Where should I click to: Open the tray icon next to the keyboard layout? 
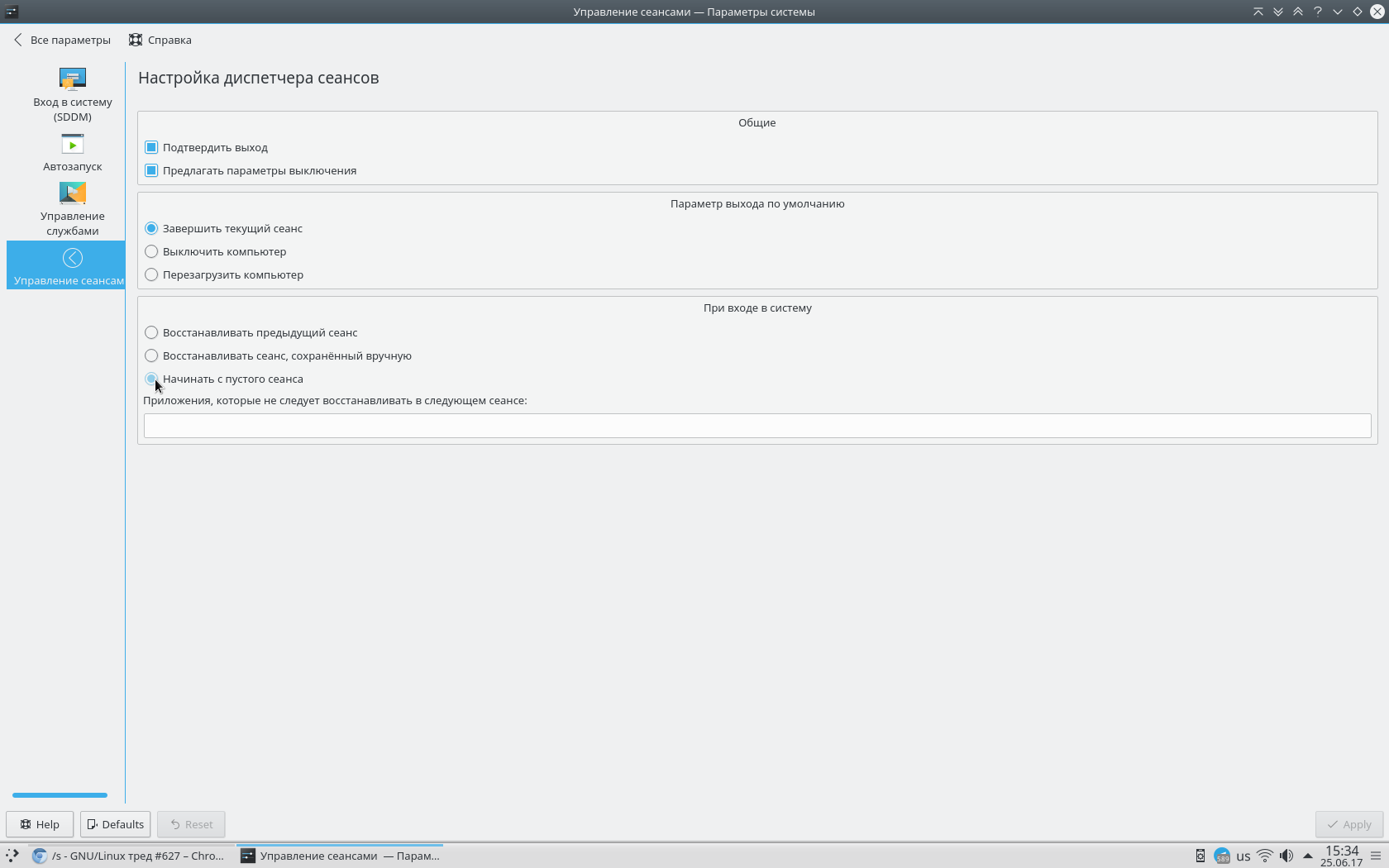(1222, 856)
